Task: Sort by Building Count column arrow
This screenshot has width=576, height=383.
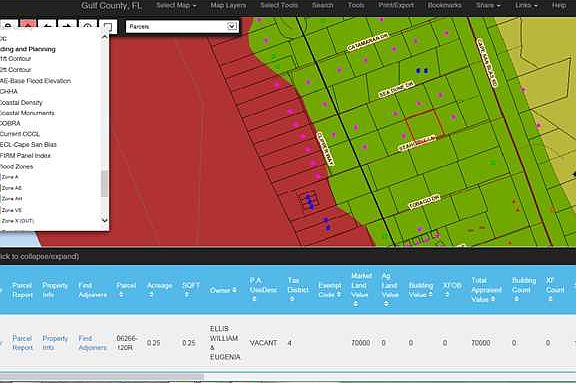Action: [x=516, y=299]
